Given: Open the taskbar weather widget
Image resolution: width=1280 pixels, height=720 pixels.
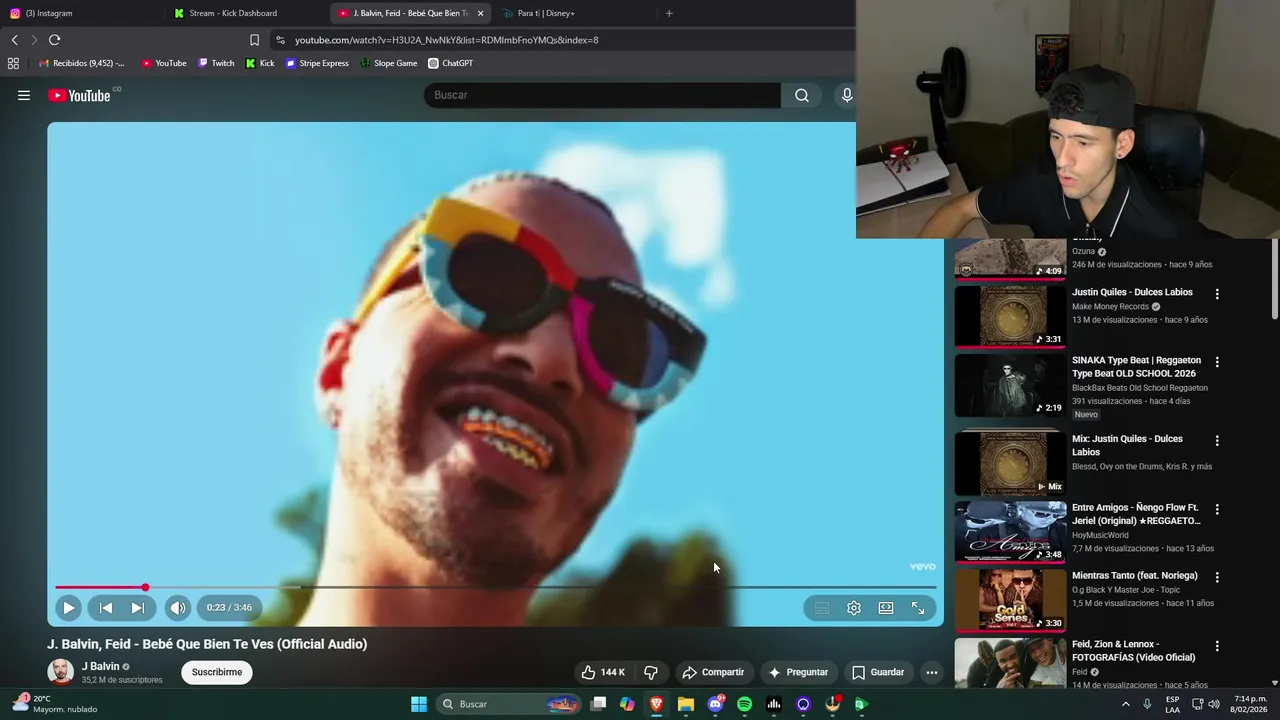Looking at the screenshot, I should 55,704.
